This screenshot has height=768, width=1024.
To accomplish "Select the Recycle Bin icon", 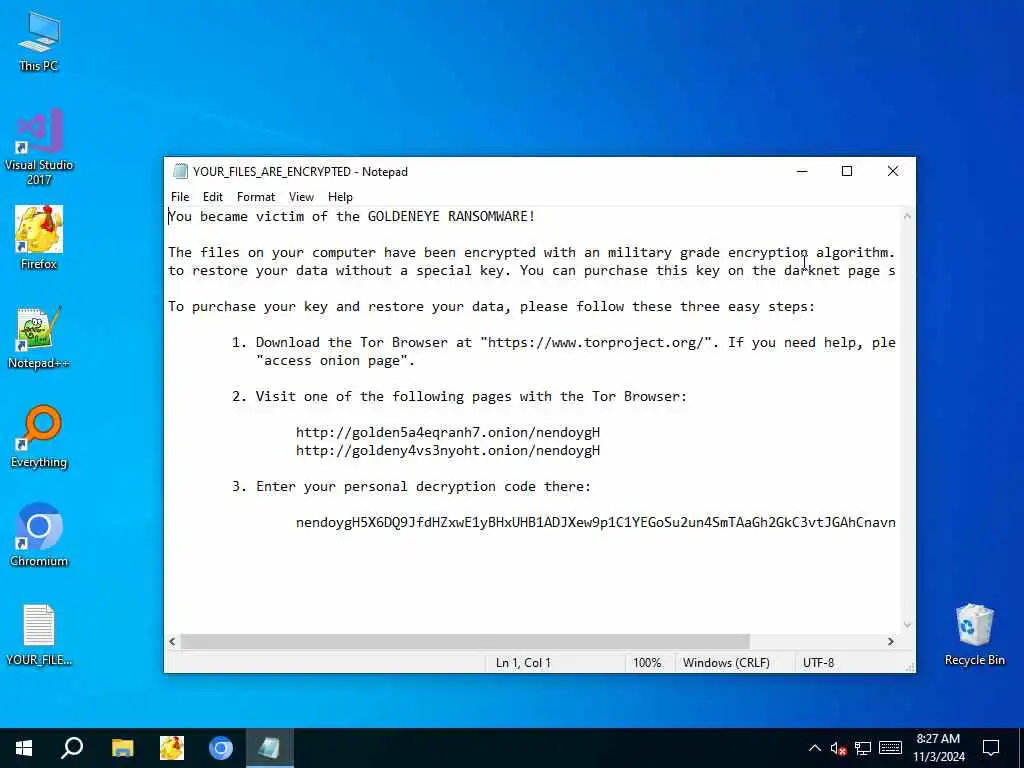I will point(974,634).
